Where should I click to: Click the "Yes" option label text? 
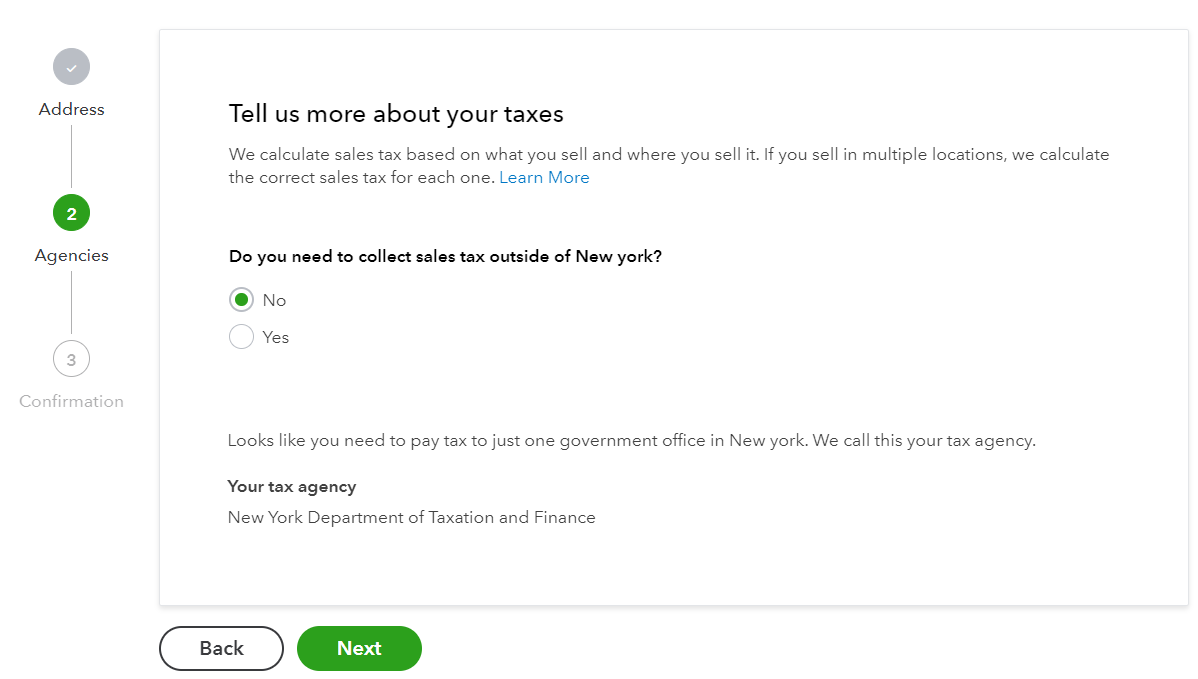276,337
